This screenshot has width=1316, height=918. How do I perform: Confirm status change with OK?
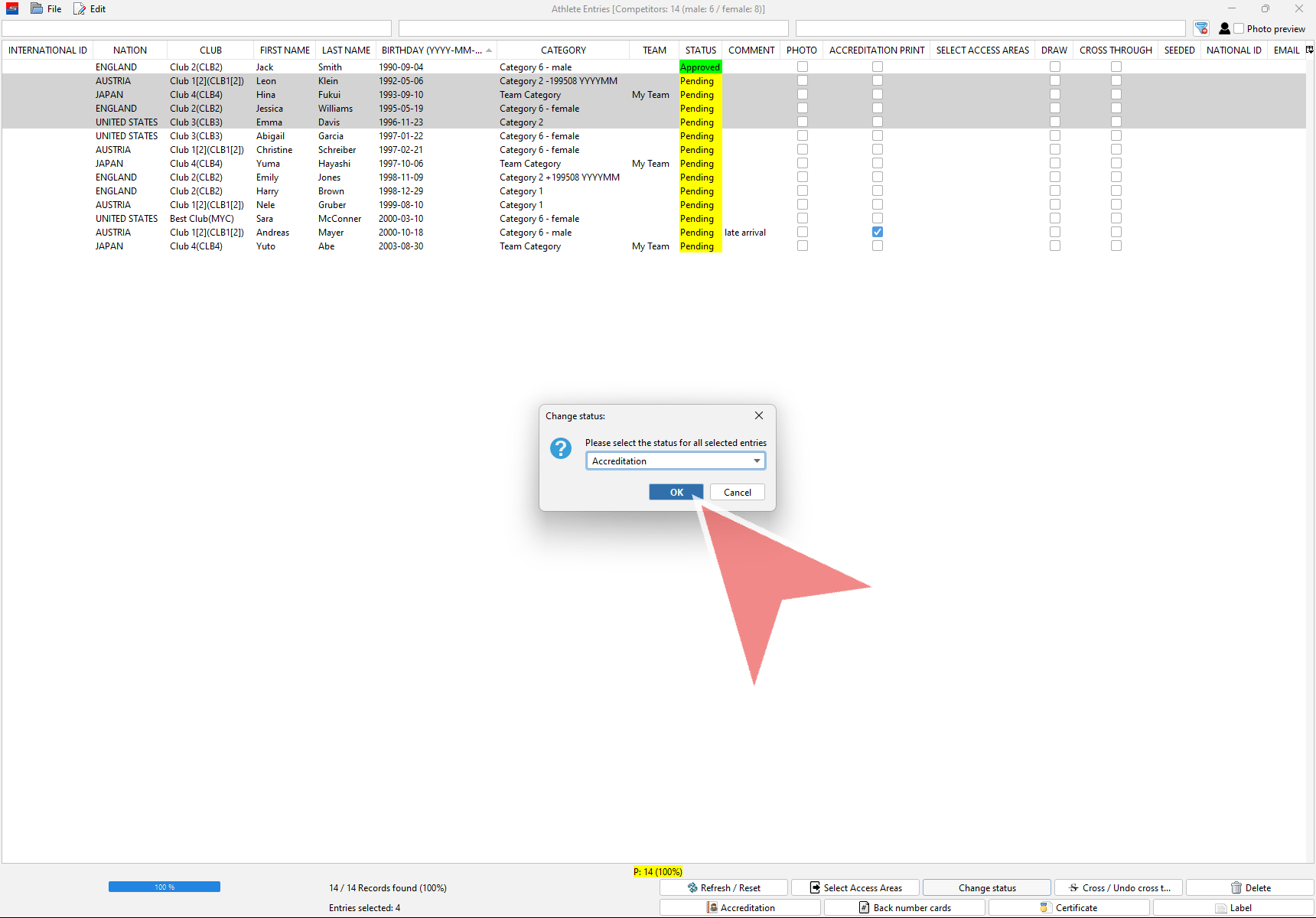pos(676,492)
